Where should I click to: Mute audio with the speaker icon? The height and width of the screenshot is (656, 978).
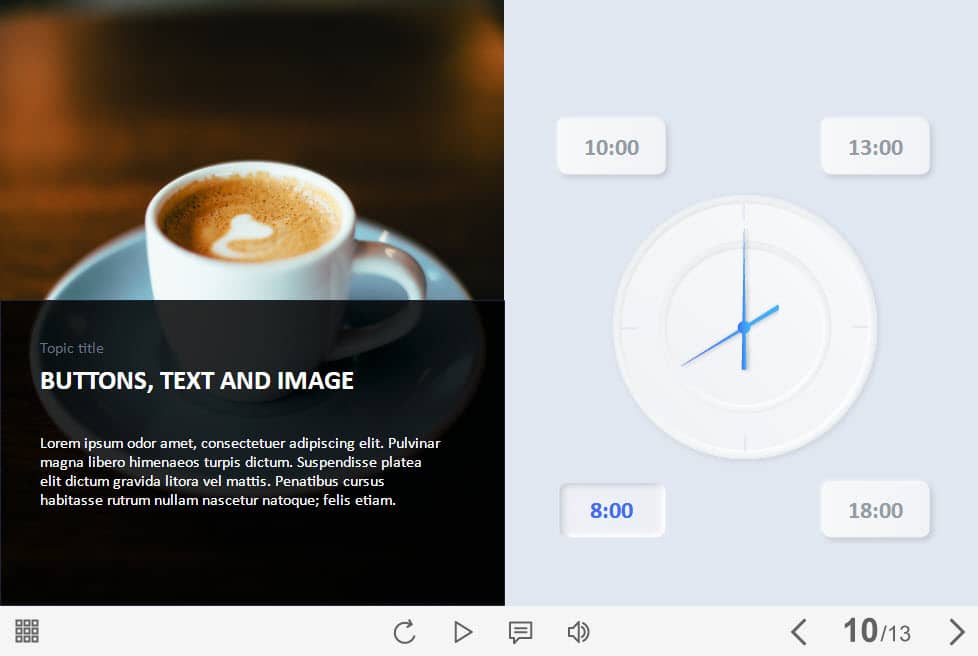coord(578,632)
